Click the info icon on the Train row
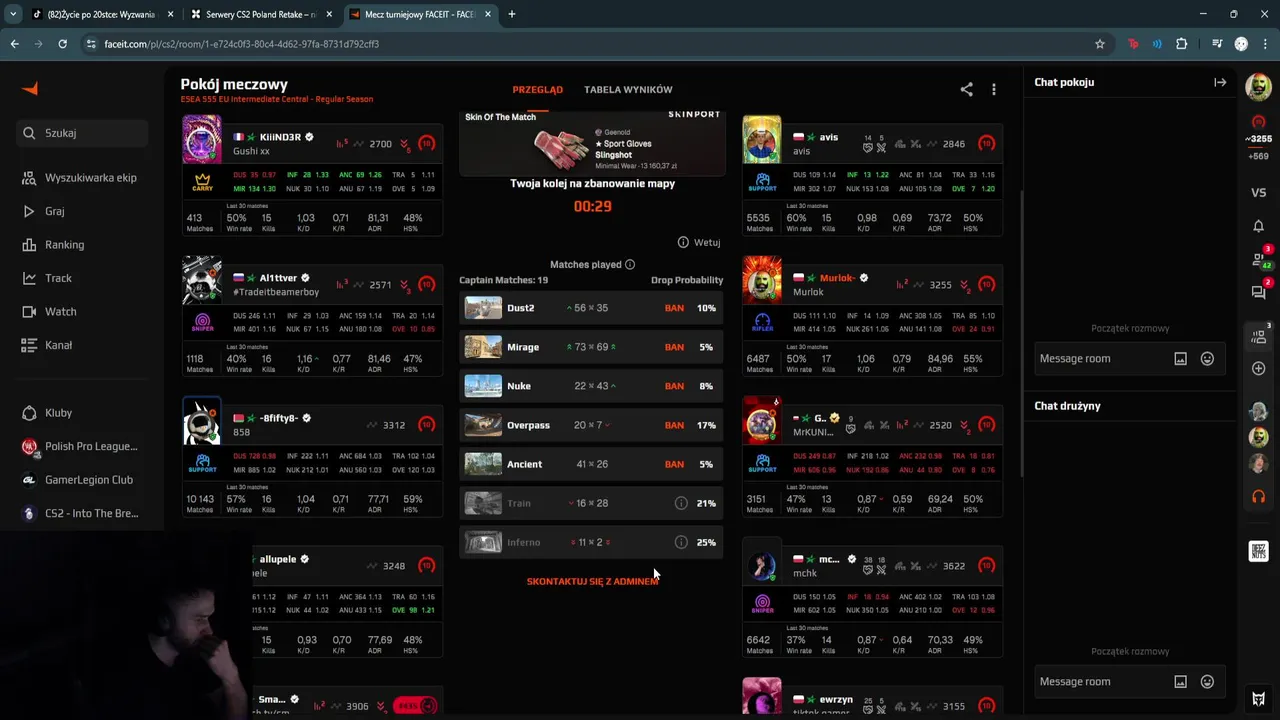 tap(681, 503)
